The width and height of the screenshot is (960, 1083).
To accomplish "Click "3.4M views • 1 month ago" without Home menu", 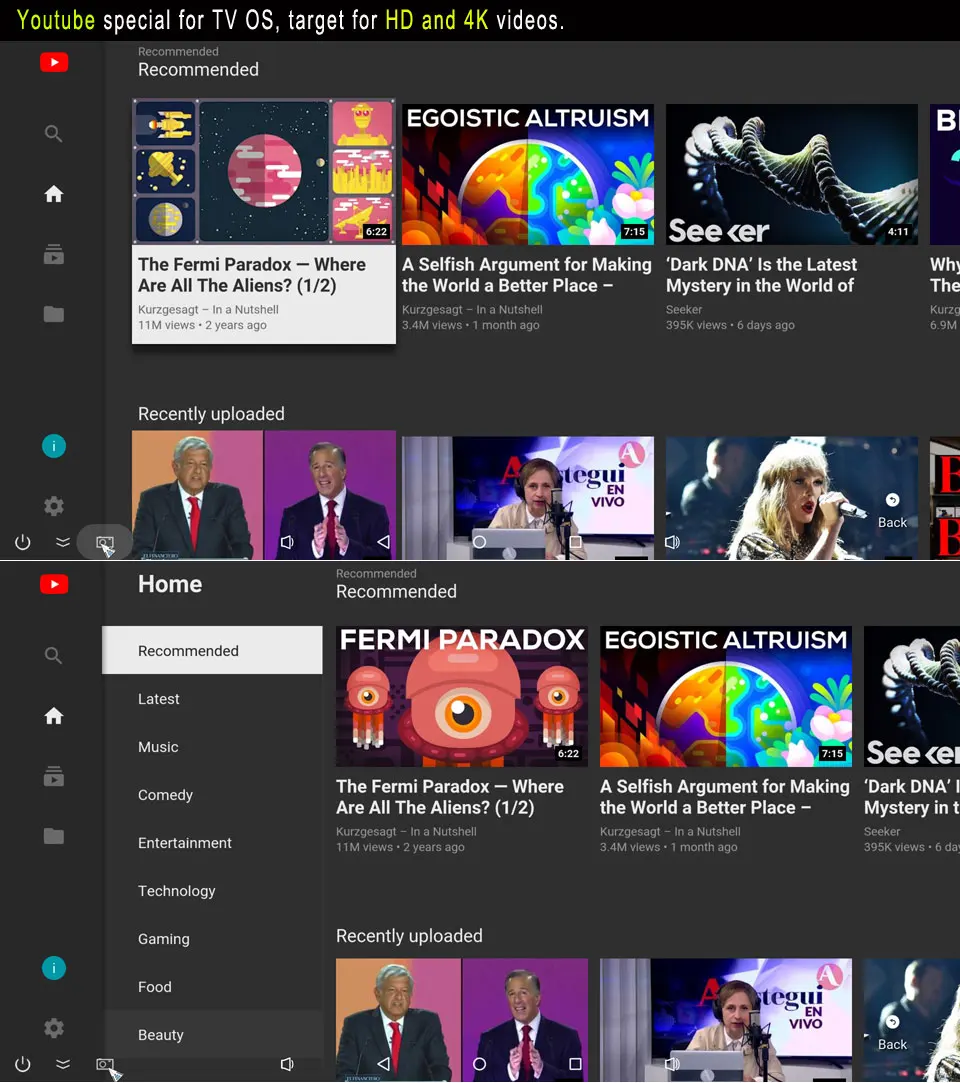I will [x=470, y=325].
